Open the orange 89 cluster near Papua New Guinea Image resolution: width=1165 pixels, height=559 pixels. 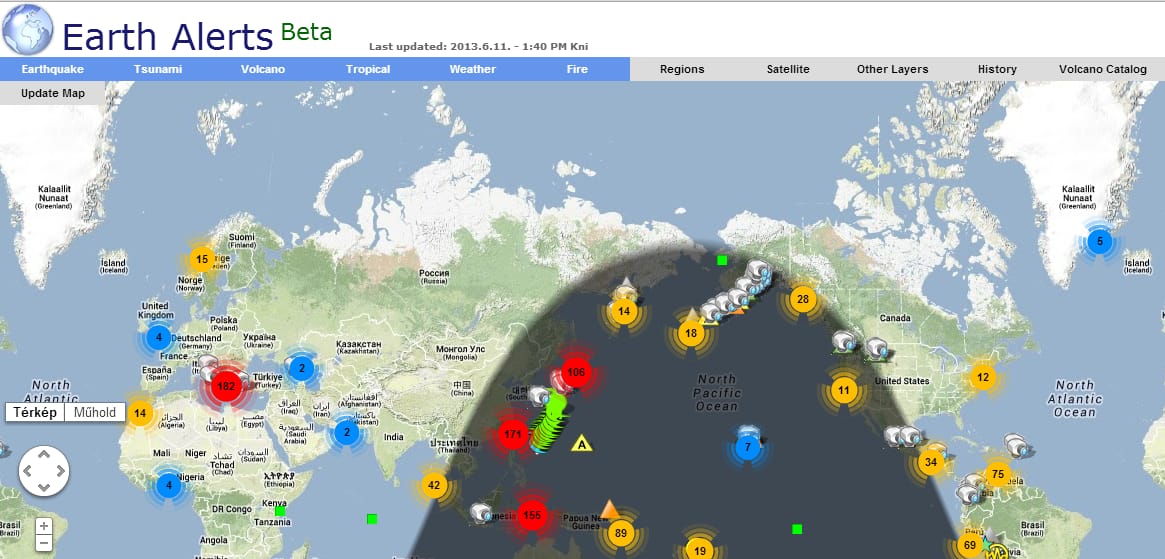[621, 533]
